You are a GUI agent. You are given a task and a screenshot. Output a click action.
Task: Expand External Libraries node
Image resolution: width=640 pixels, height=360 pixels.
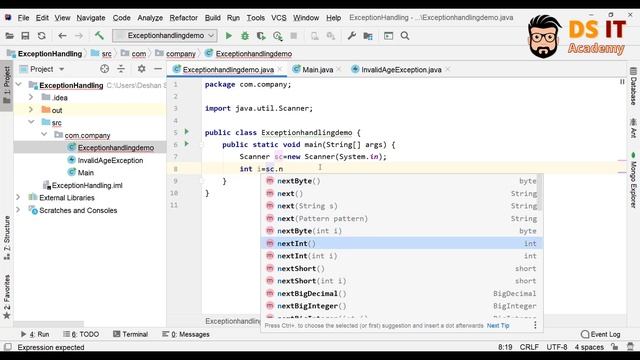click(18, 197)
